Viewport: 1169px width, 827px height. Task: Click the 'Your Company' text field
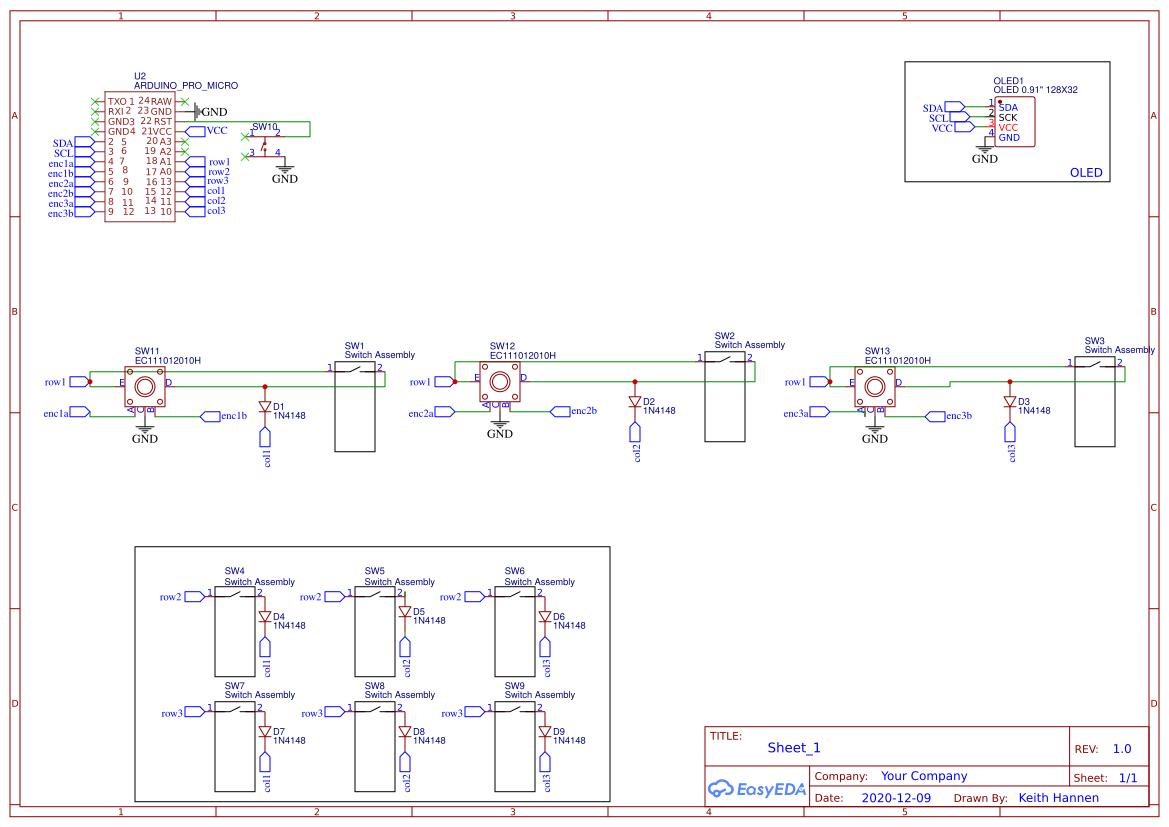pos(923,776)
